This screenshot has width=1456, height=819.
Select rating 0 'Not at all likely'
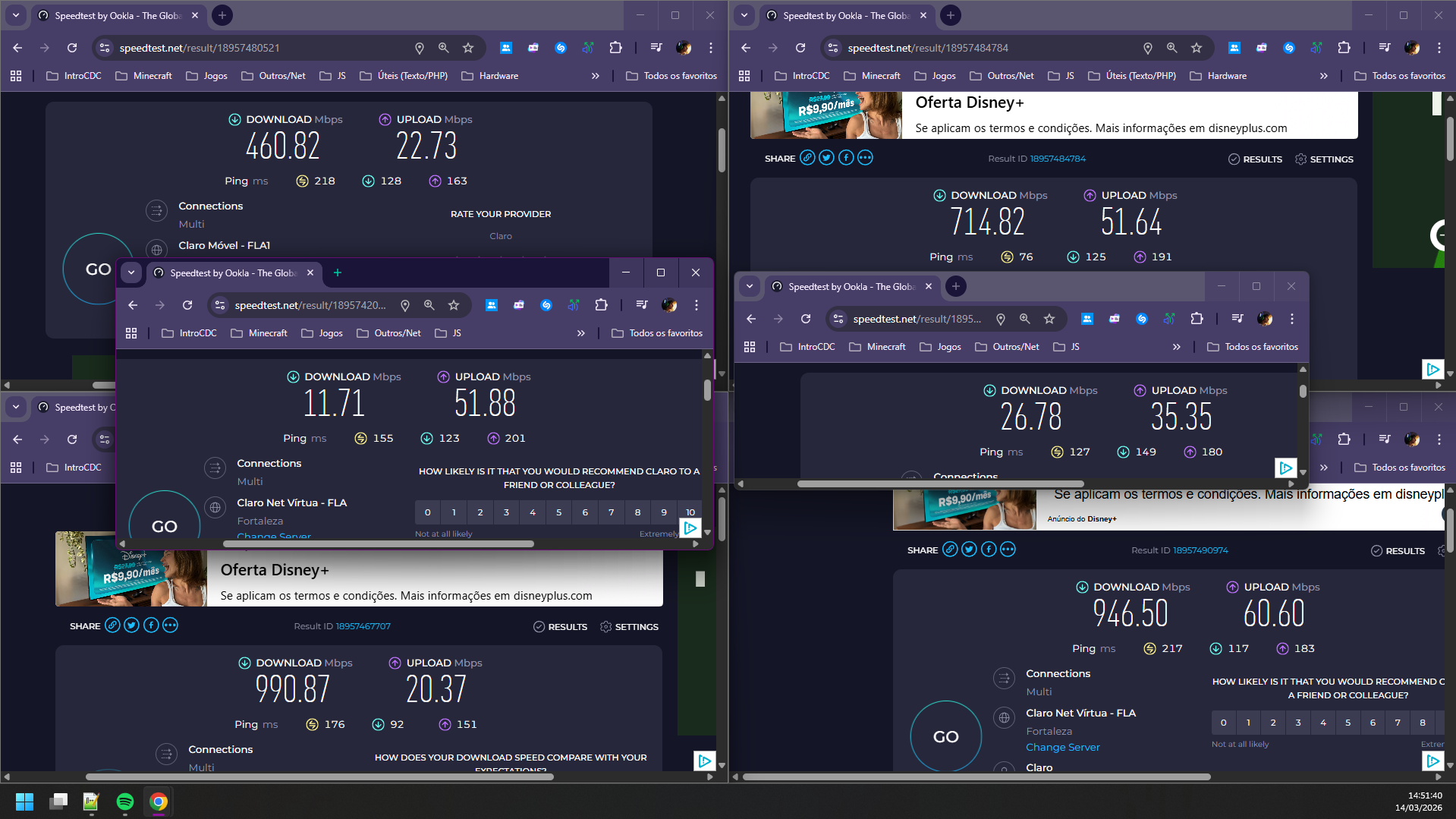428,512
